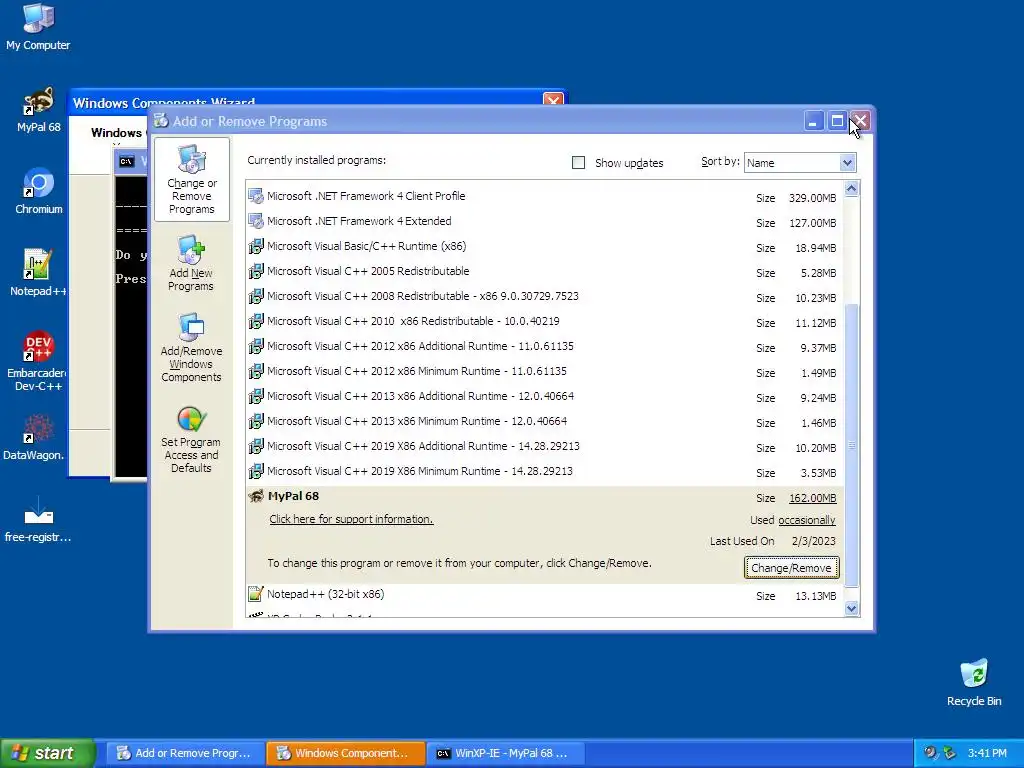Close the Windows Components Wizard window
This screenshot has height=768, width=1024.
tap(553, 101)
